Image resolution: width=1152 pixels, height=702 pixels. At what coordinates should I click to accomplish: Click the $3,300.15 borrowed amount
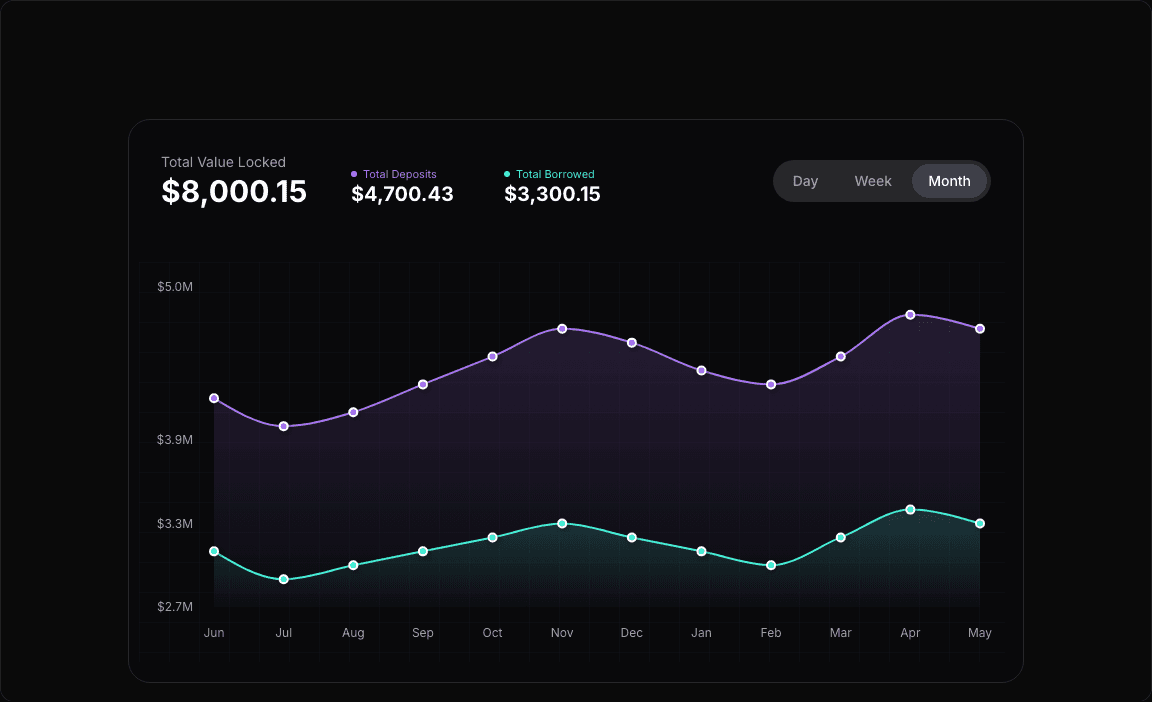click(x=552, y=194)
